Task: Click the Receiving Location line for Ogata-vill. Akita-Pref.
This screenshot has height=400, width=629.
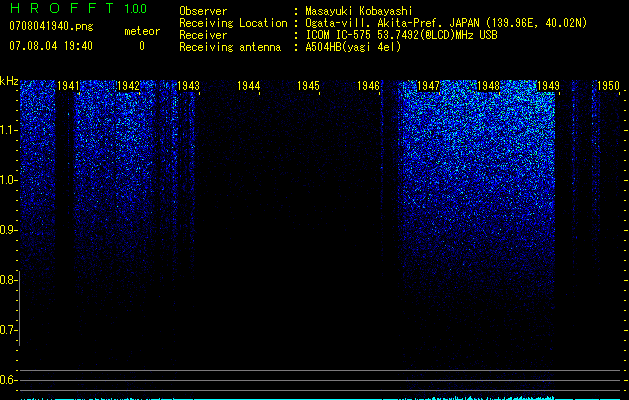Action: click(x=383, y=23)
